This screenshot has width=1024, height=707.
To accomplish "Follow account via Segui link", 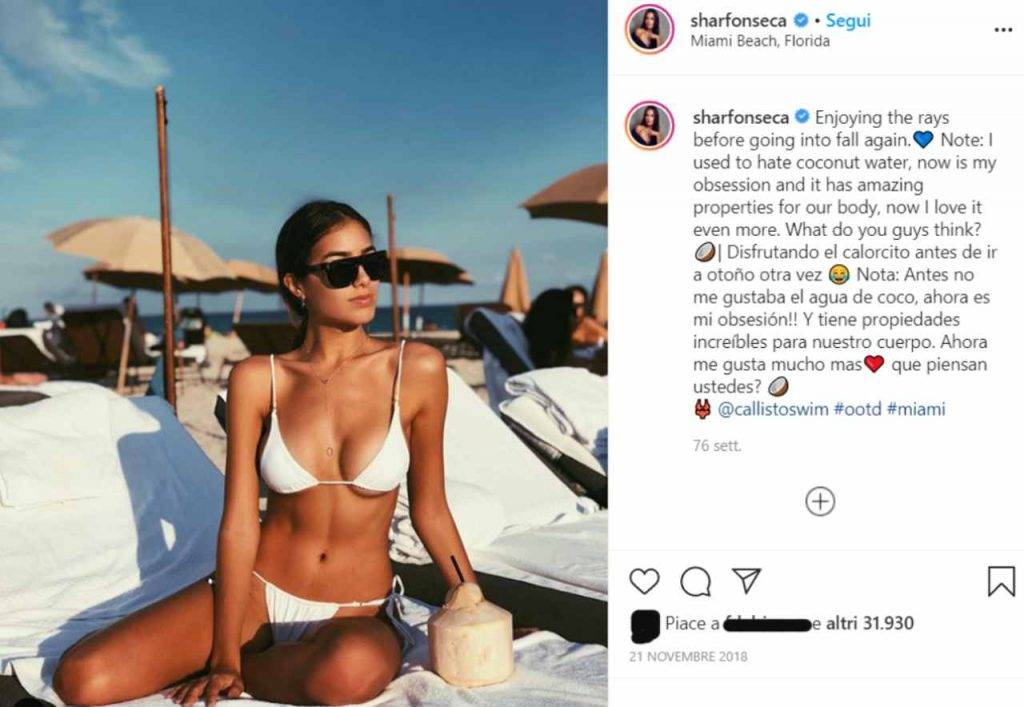I will point(848,21).
